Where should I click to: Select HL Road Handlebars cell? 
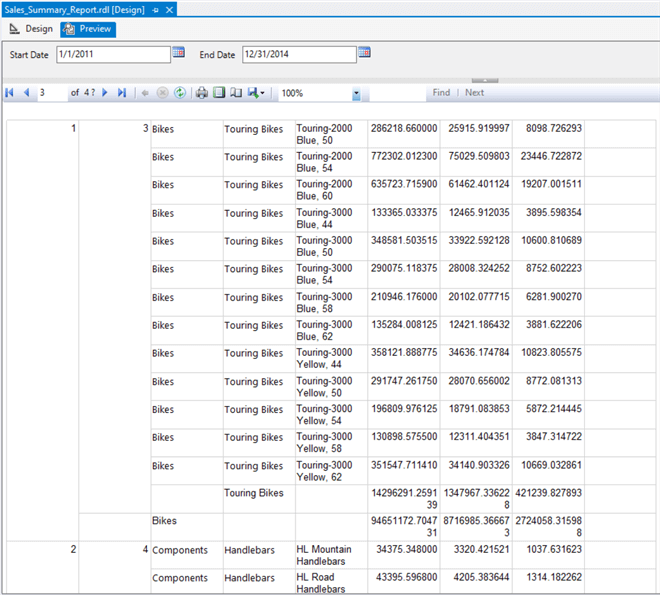point(331,582)
